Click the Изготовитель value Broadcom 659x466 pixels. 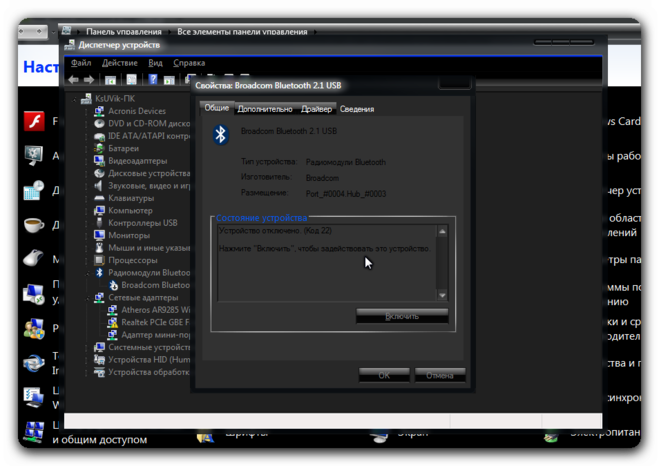click(322, 178)
